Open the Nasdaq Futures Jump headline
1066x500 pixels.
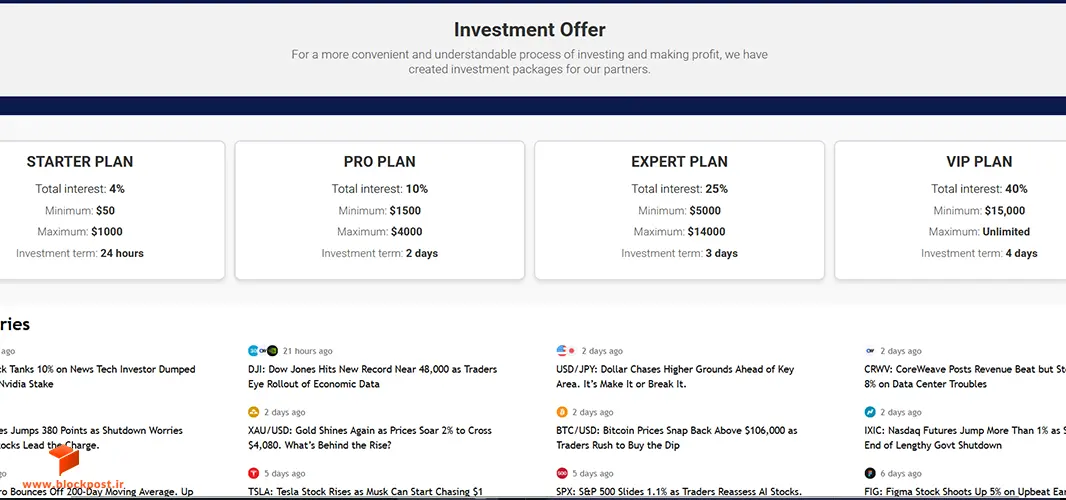(965, 438)
